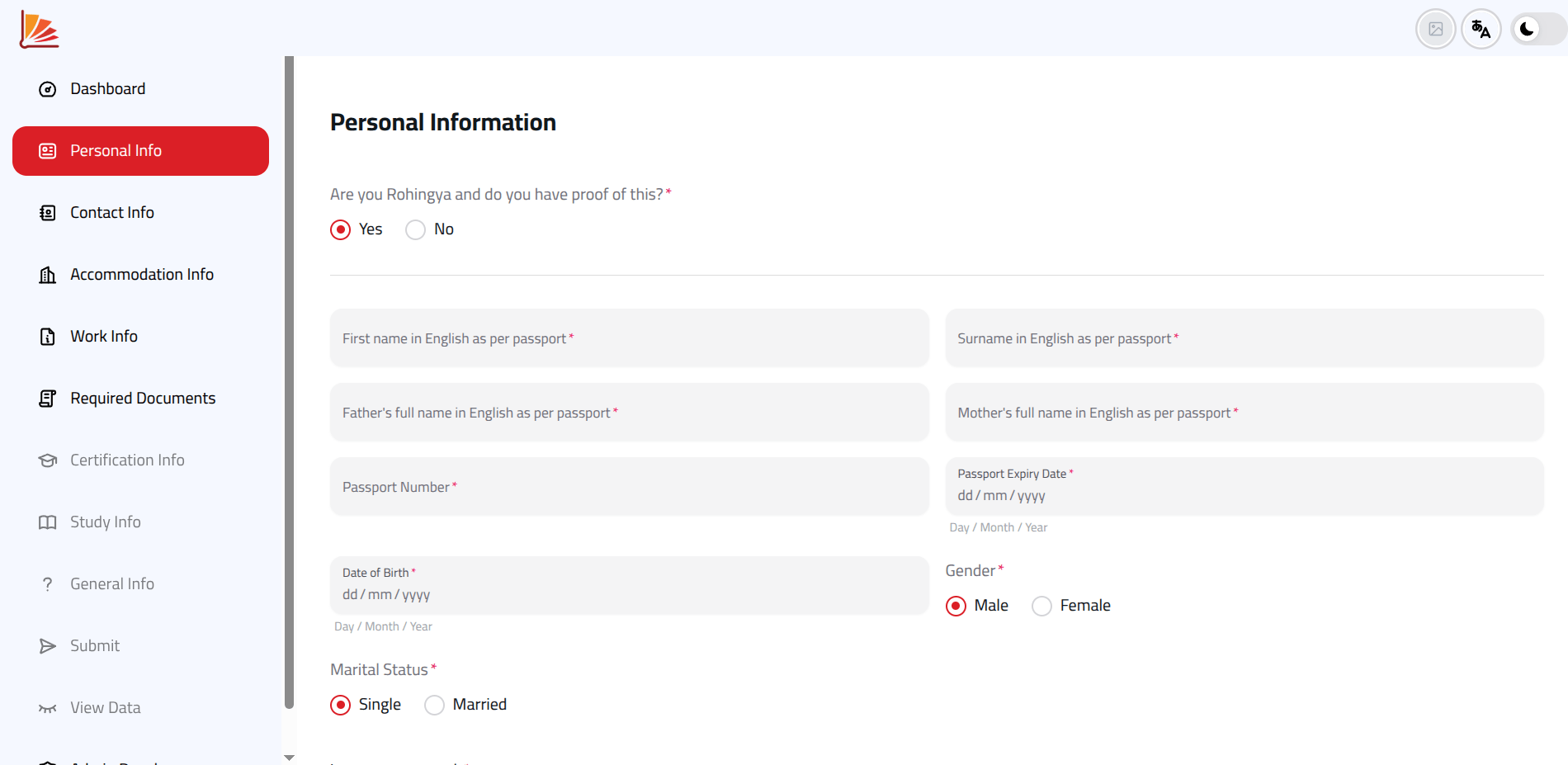The width and height of the screenshot is (1568, 765).
Task: Select Married marital status
Action: pyautogui.click(x=434, y=705)
